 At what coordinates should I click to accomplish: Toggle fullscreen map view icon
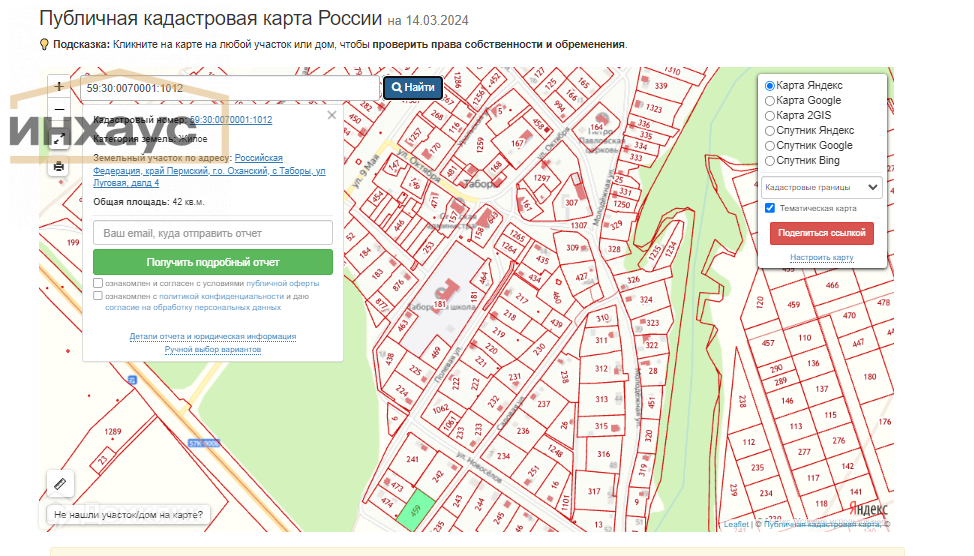tap(59, 140)
